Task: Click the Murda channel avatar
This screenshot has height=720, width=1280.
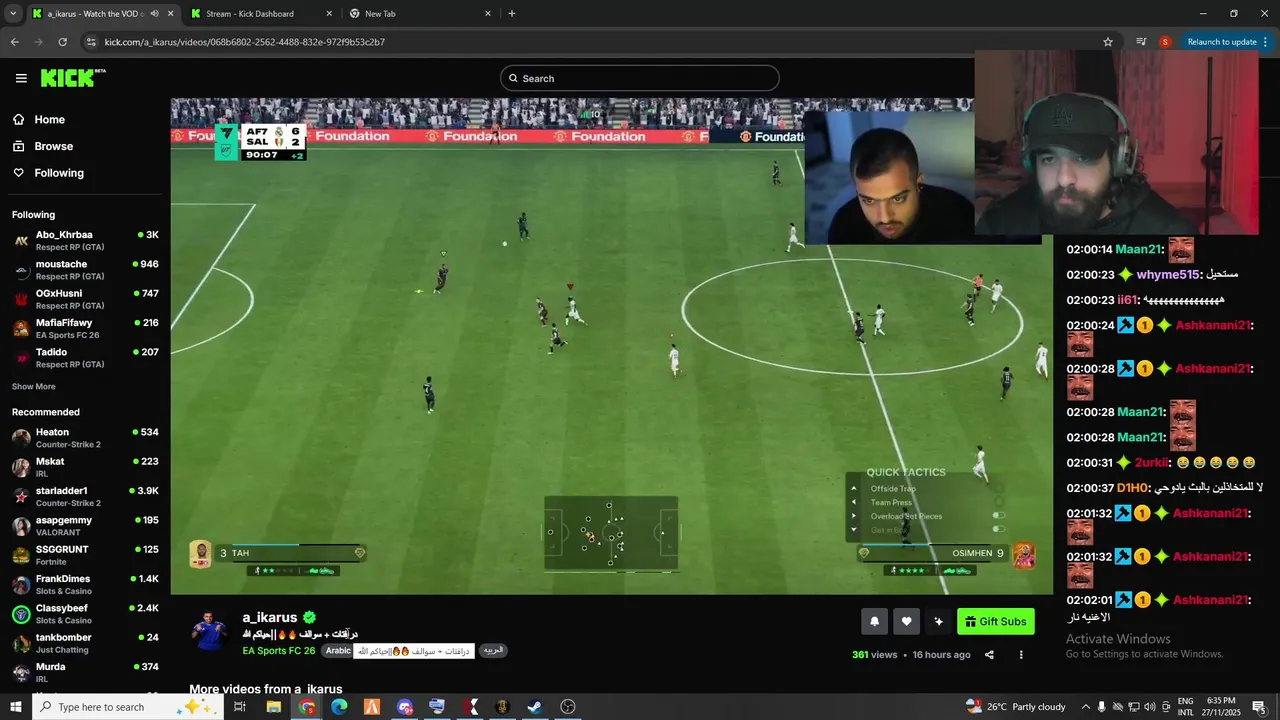Action: point(21,672)
